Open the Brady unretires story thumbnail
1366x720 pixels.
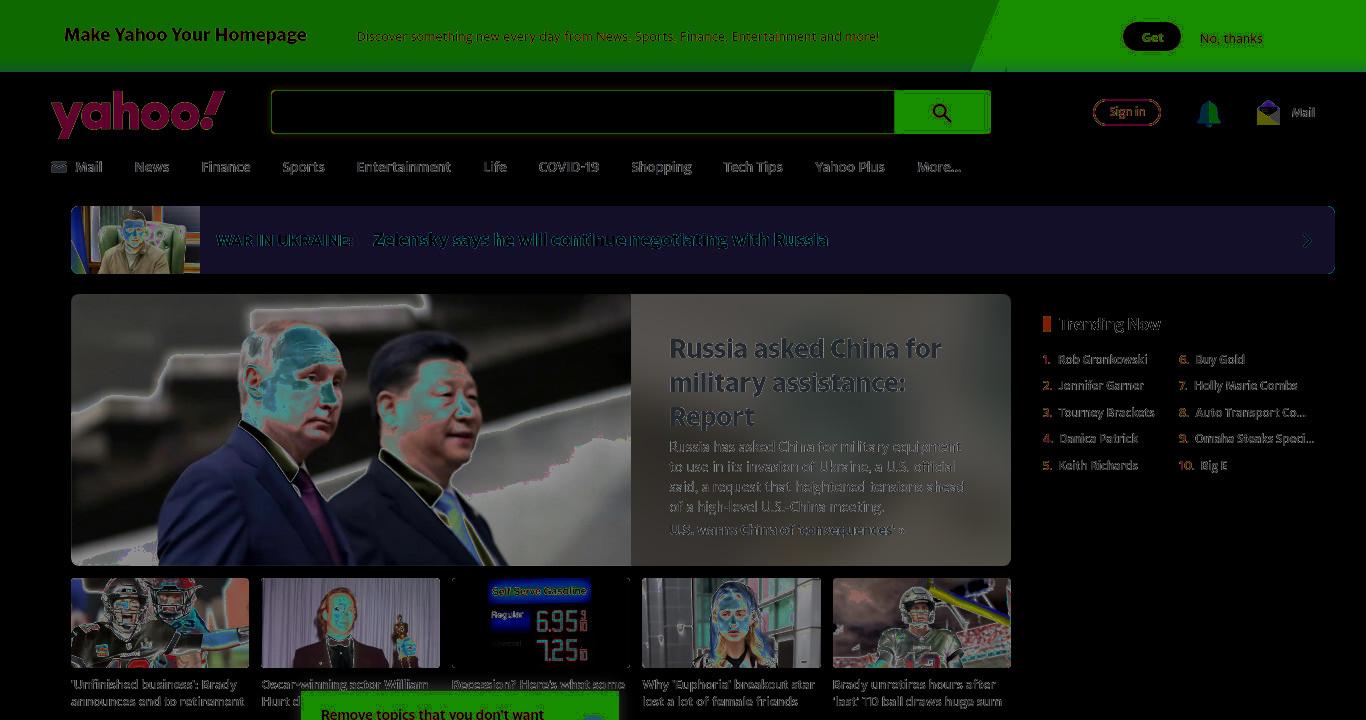click(922, 623)
